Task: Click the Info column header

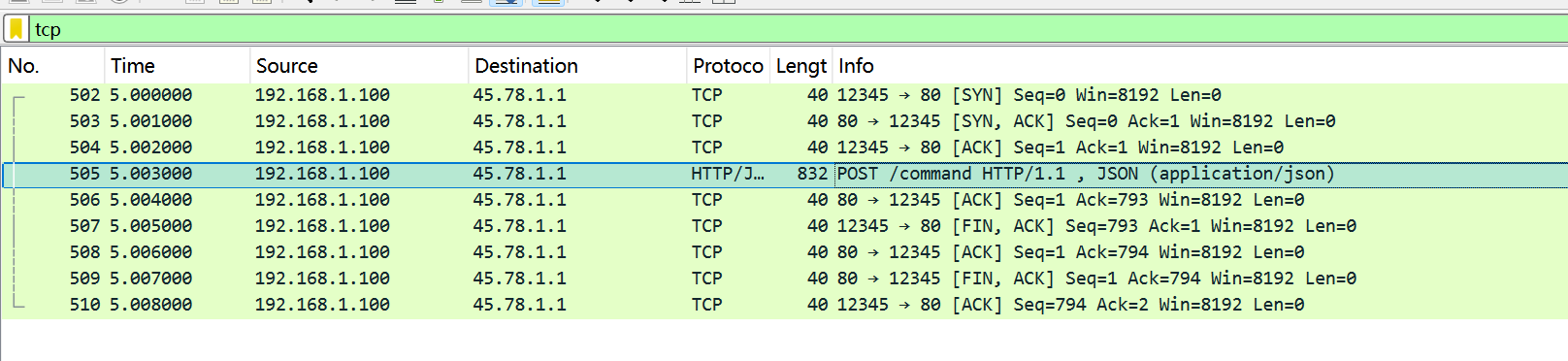Action: [x=1200, y=66]
